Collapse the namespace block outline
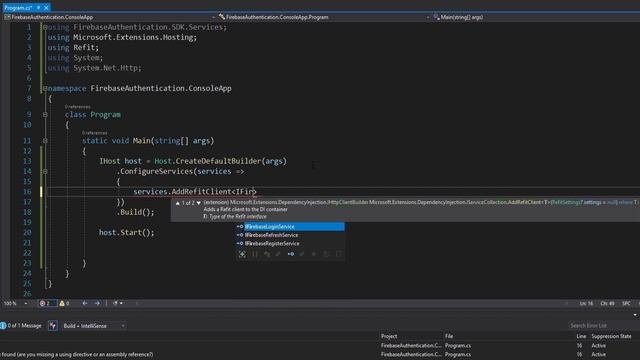Viewport: 640px width, 360px height. pos(45,89)
